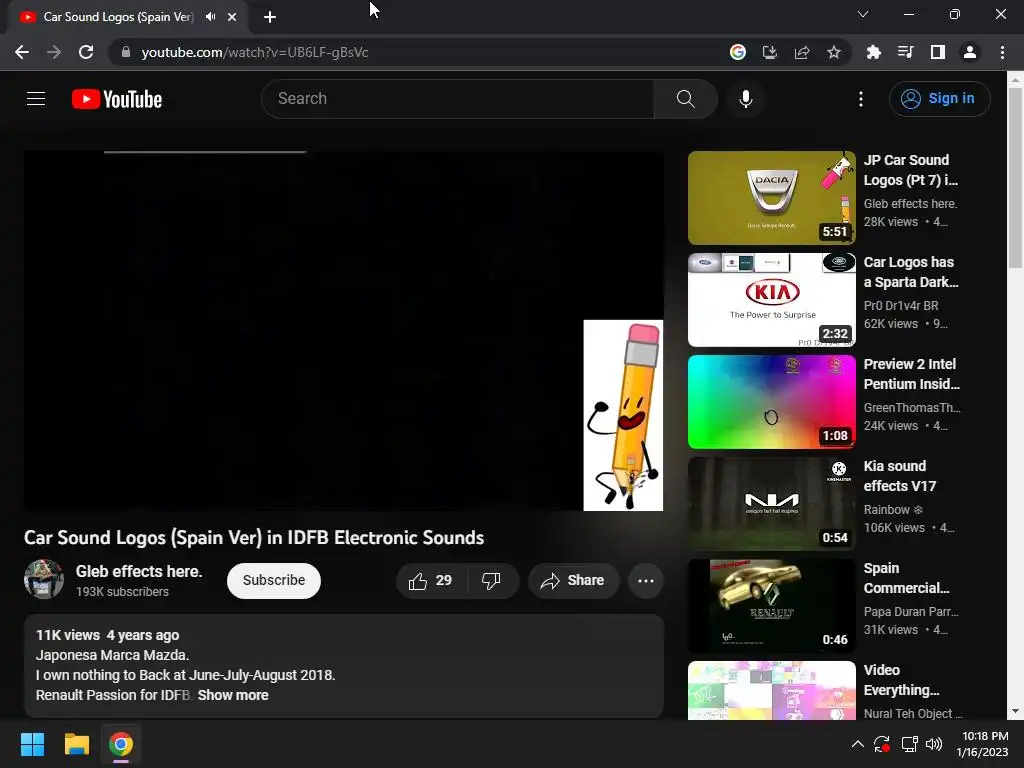
Task: Open Preview 2 Intel Pentium thumbnail
Action: pyautogui.click(x=771, y=402)
